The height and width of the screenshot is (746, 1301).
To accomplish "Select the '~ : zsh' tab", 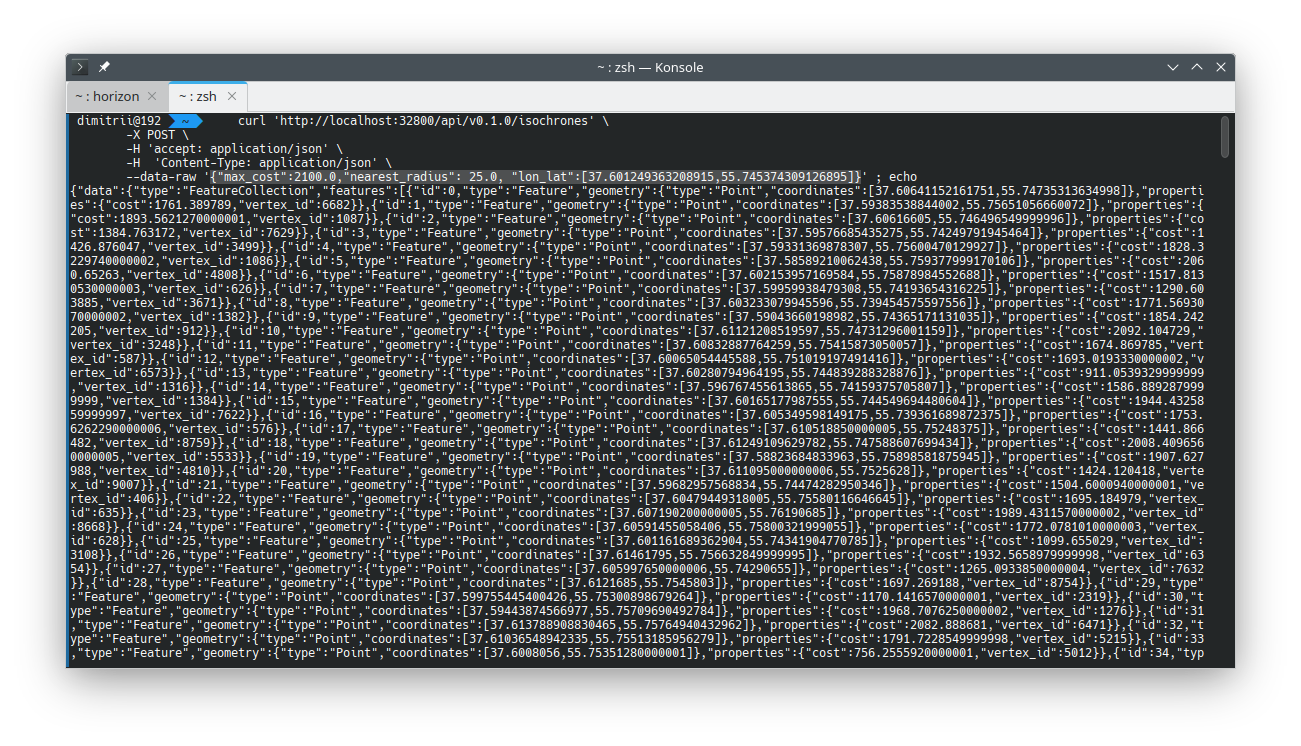I will pos(198,97).
